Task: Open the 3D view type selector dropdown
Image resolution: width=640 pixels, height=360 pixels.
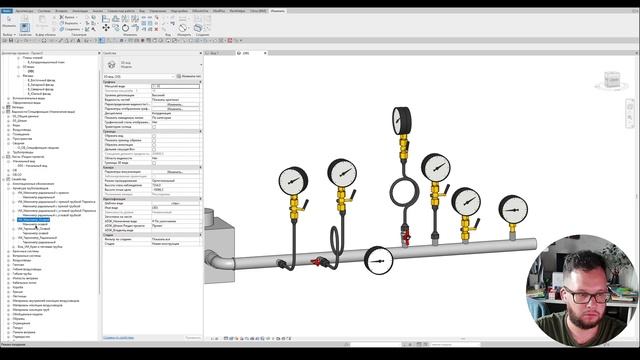Action: pyautogui.click(x=200, y=65)
